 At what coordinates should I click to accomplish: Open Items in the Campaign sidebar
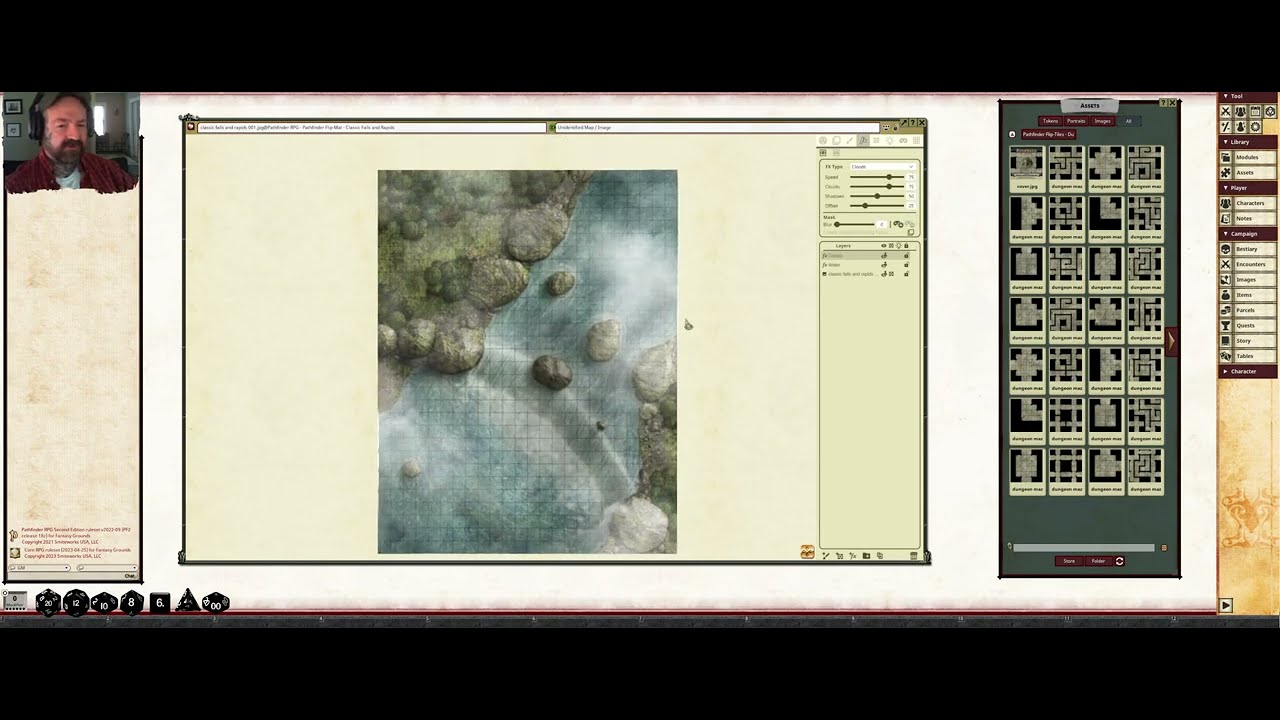click(1254, 295)
